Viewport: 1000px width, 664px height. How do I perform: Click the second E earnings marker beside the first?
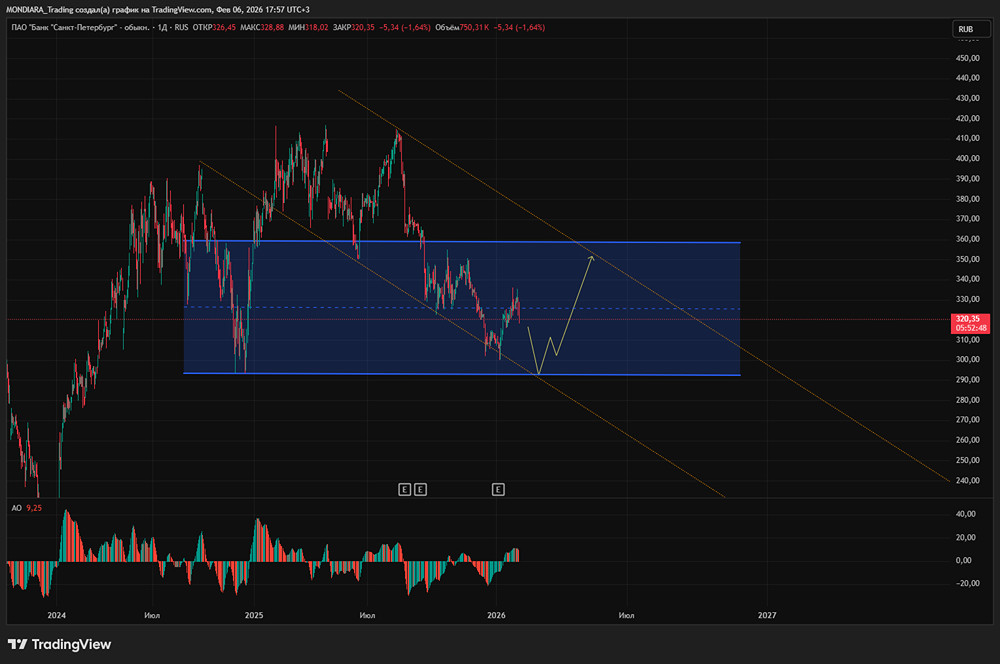coord(420,489)
